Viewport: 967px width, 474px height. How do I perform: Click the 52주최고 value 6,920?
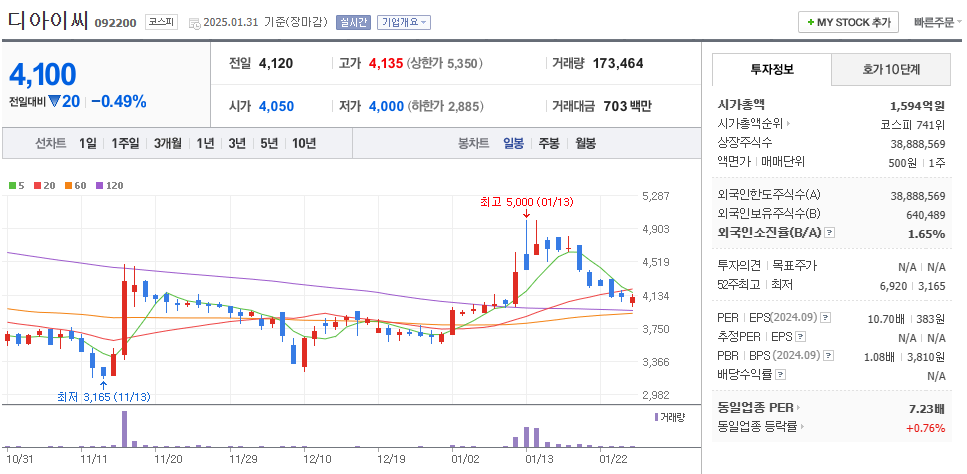point(897,285)
